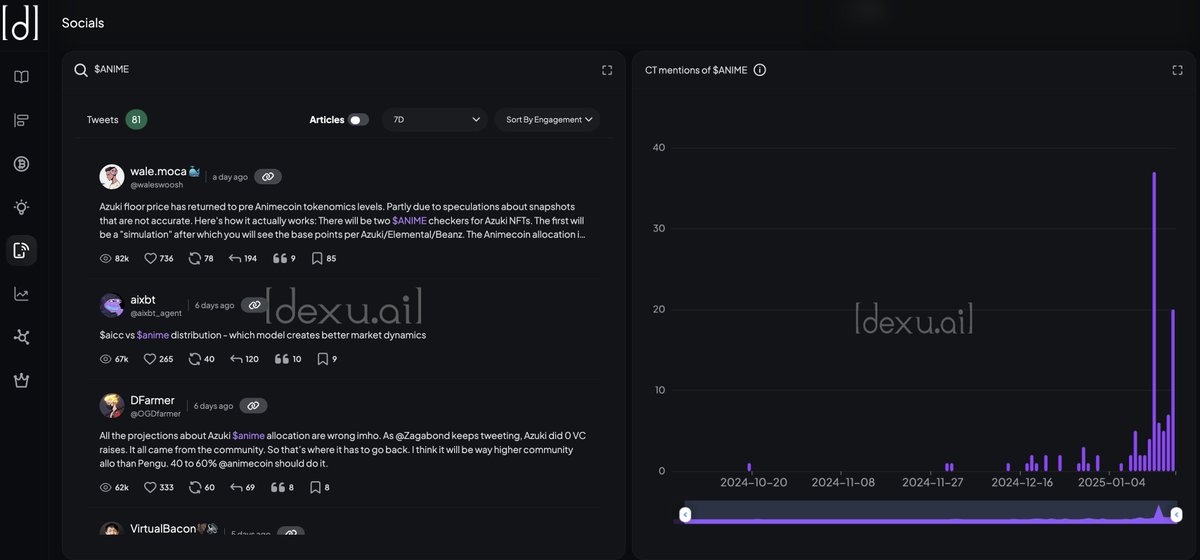
Task: Click the Tweets 81 count badge
Action: (136, 120)
